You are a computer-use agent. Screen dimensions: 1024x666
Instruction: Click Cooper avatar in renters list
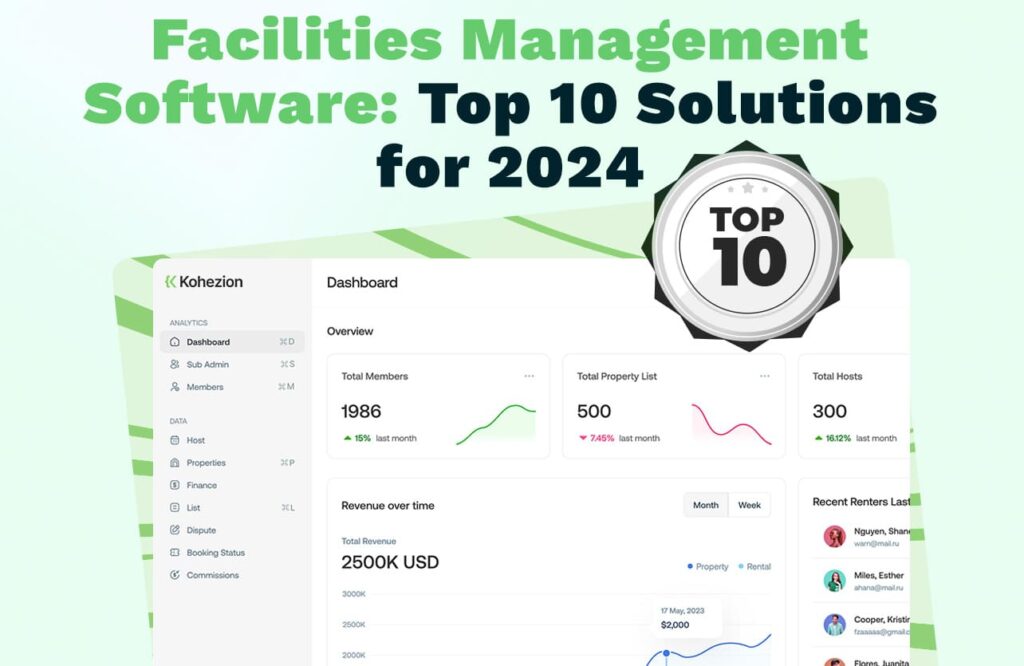[835, 625]
